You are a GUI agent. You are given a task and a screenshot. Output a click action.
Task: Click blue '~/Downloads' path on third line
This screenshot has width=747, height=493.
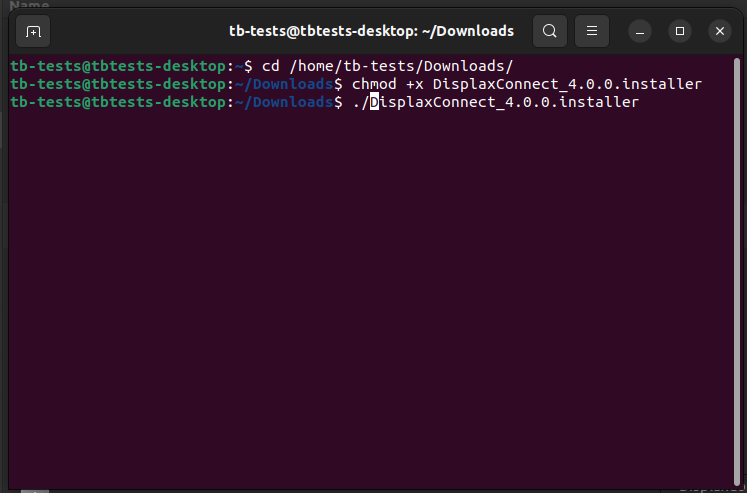click(284, 102)
